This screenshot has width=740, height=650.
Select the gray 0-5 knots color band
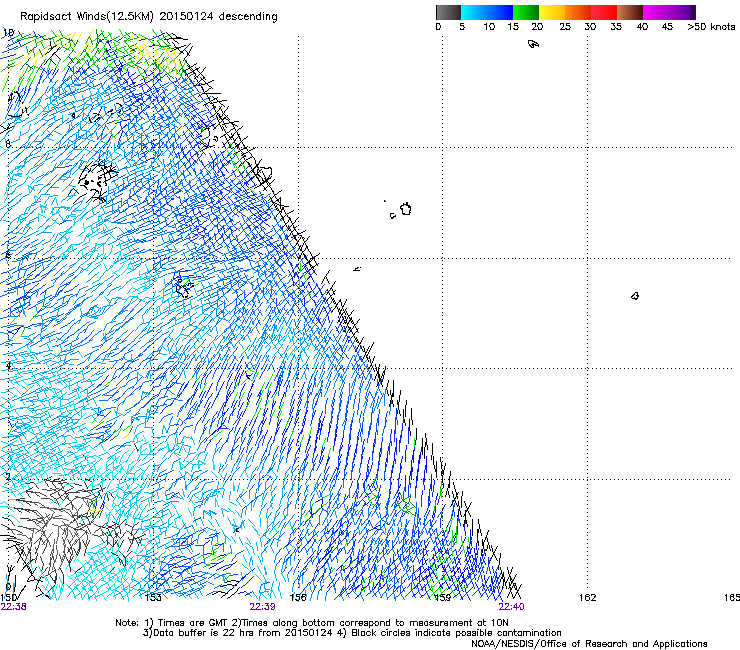[x=448, y=12]
